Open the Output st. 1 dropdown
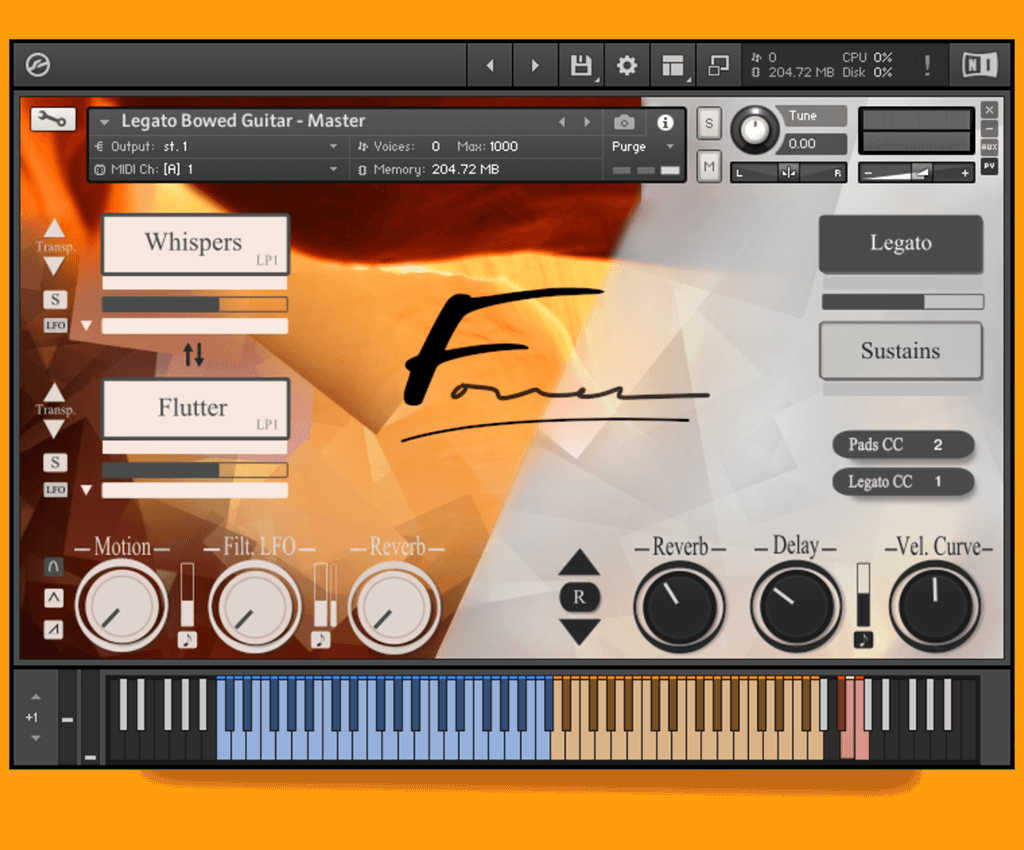 tap(216, 146)
